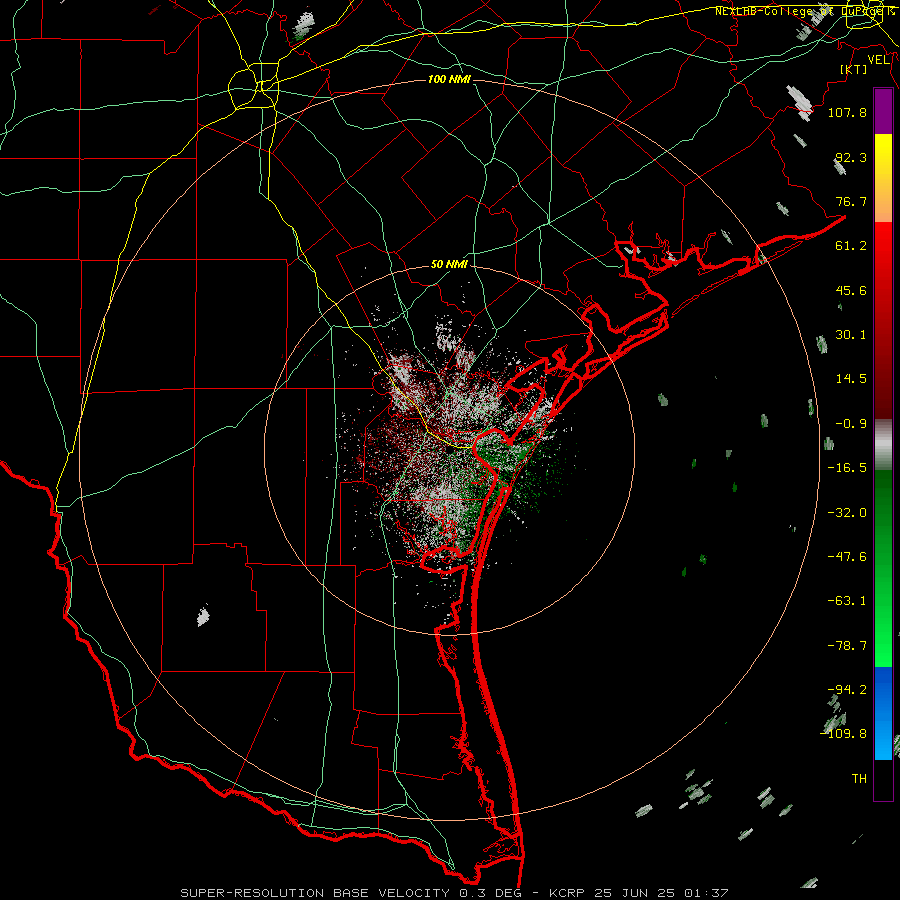Click the '50 NMI' range ring label
900x900 pixels.
point(449,265)
